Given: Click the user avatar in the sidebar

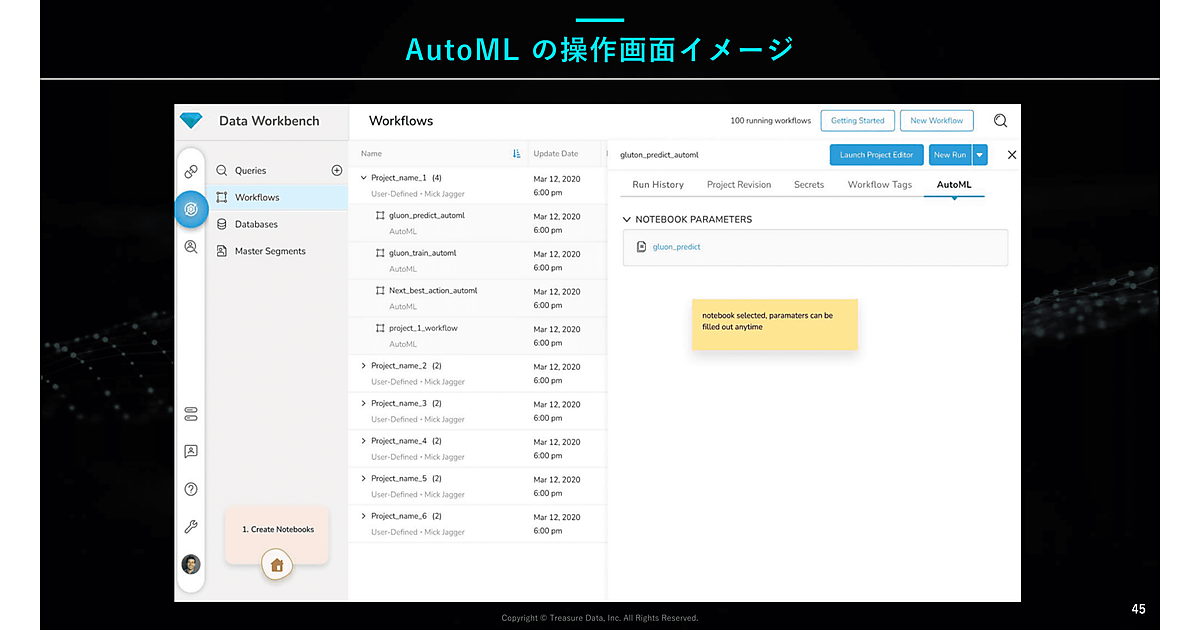Looking at the screenshot, I should click(191, 564).
